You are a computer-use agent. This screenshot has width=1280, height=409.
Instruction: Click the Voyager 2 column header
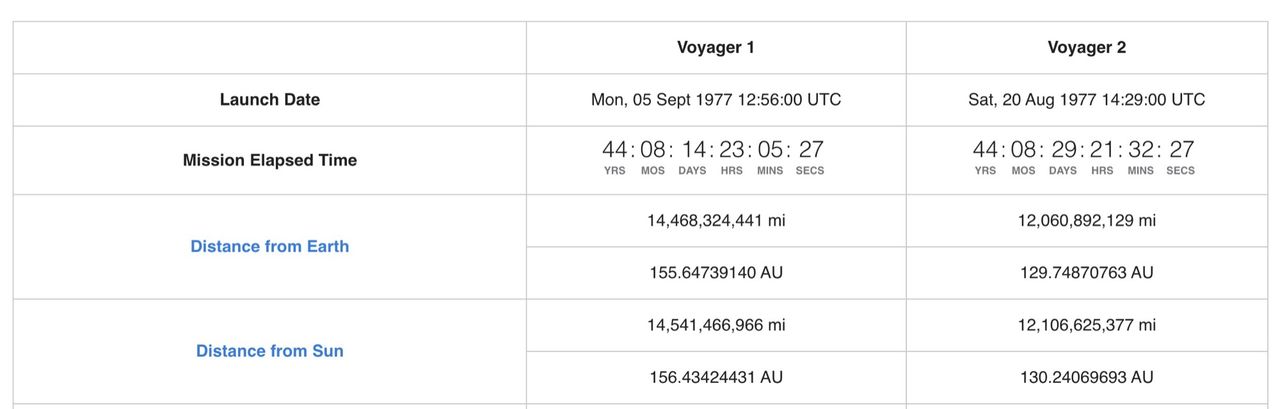coord(1087,47)
